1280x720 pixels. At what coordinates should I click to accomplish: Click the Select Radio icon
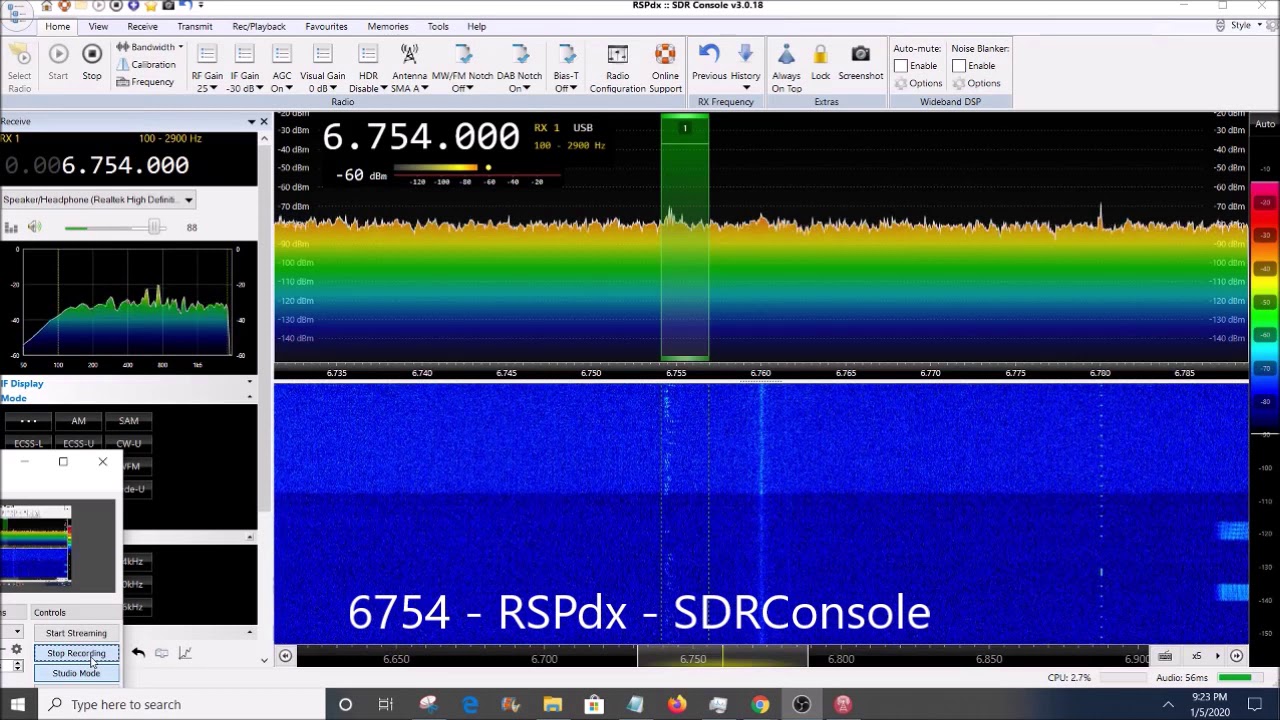point(19,69)
